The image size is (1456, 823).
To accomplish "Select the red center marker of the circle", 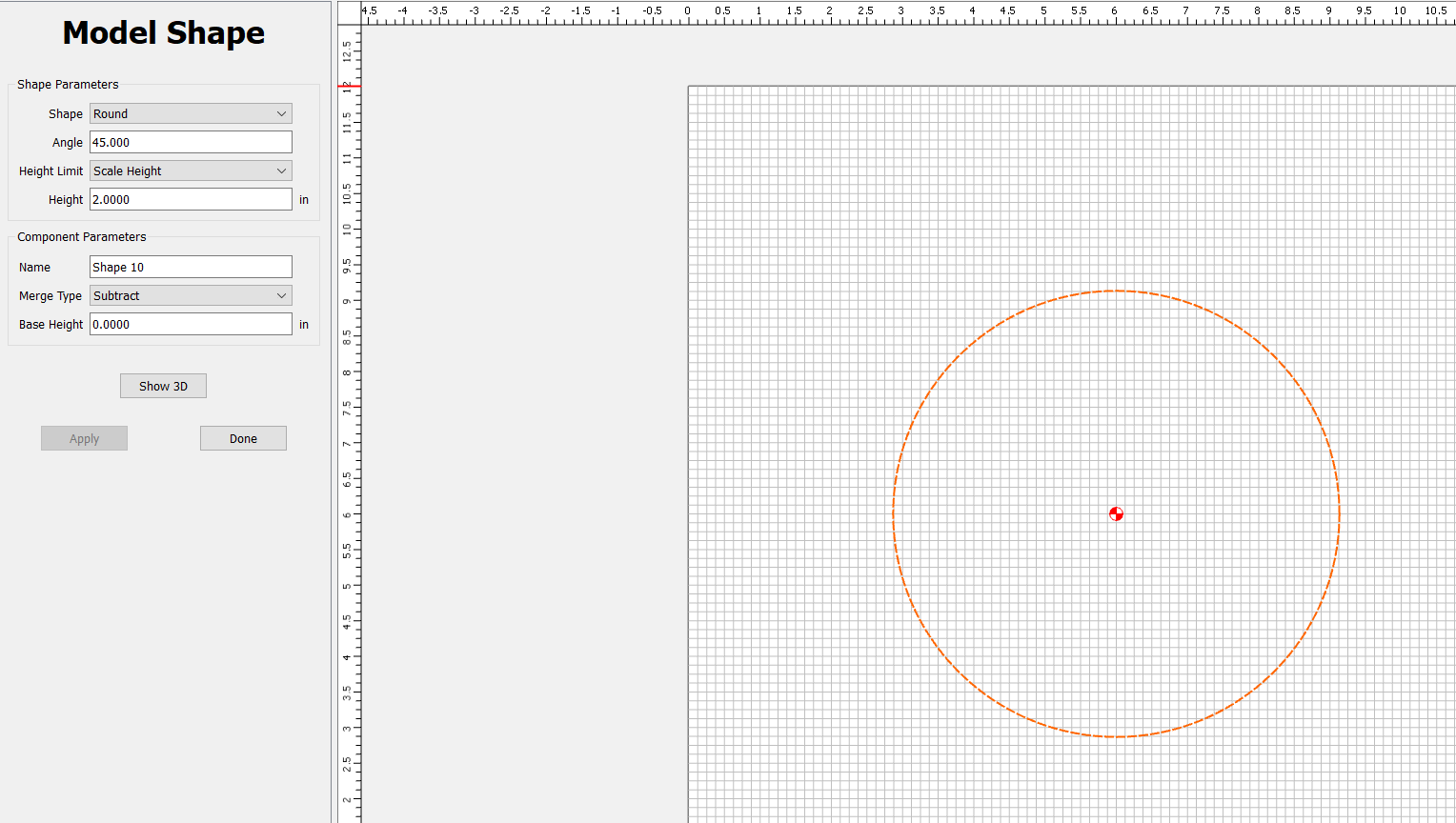I will tap(1116, 513).
